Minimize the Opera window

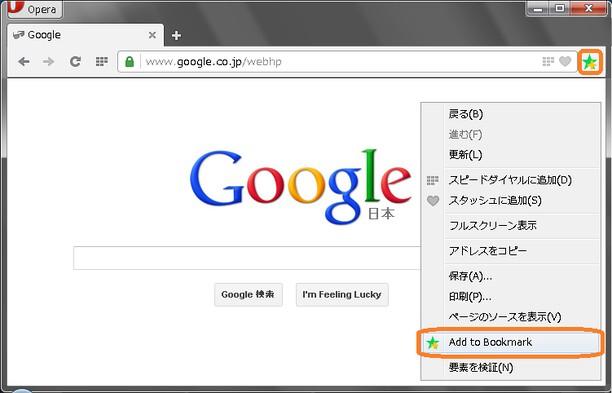click(x=537, y=9)
